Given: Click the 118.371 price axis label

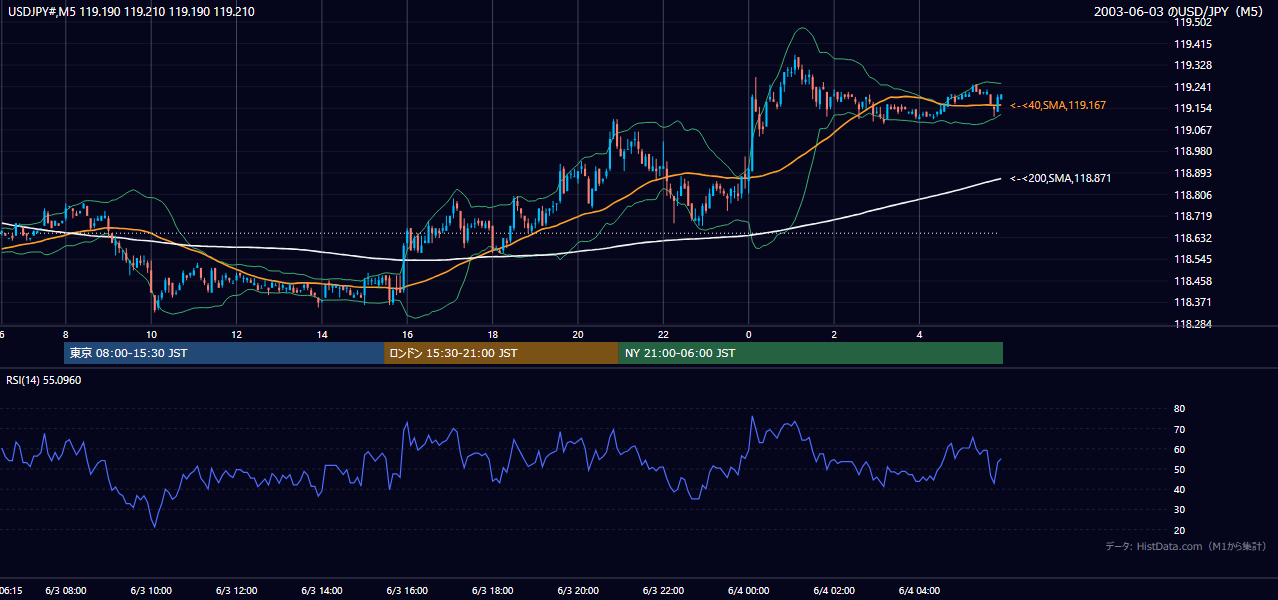Looking at the screenshot, I should coord(1193,302).
